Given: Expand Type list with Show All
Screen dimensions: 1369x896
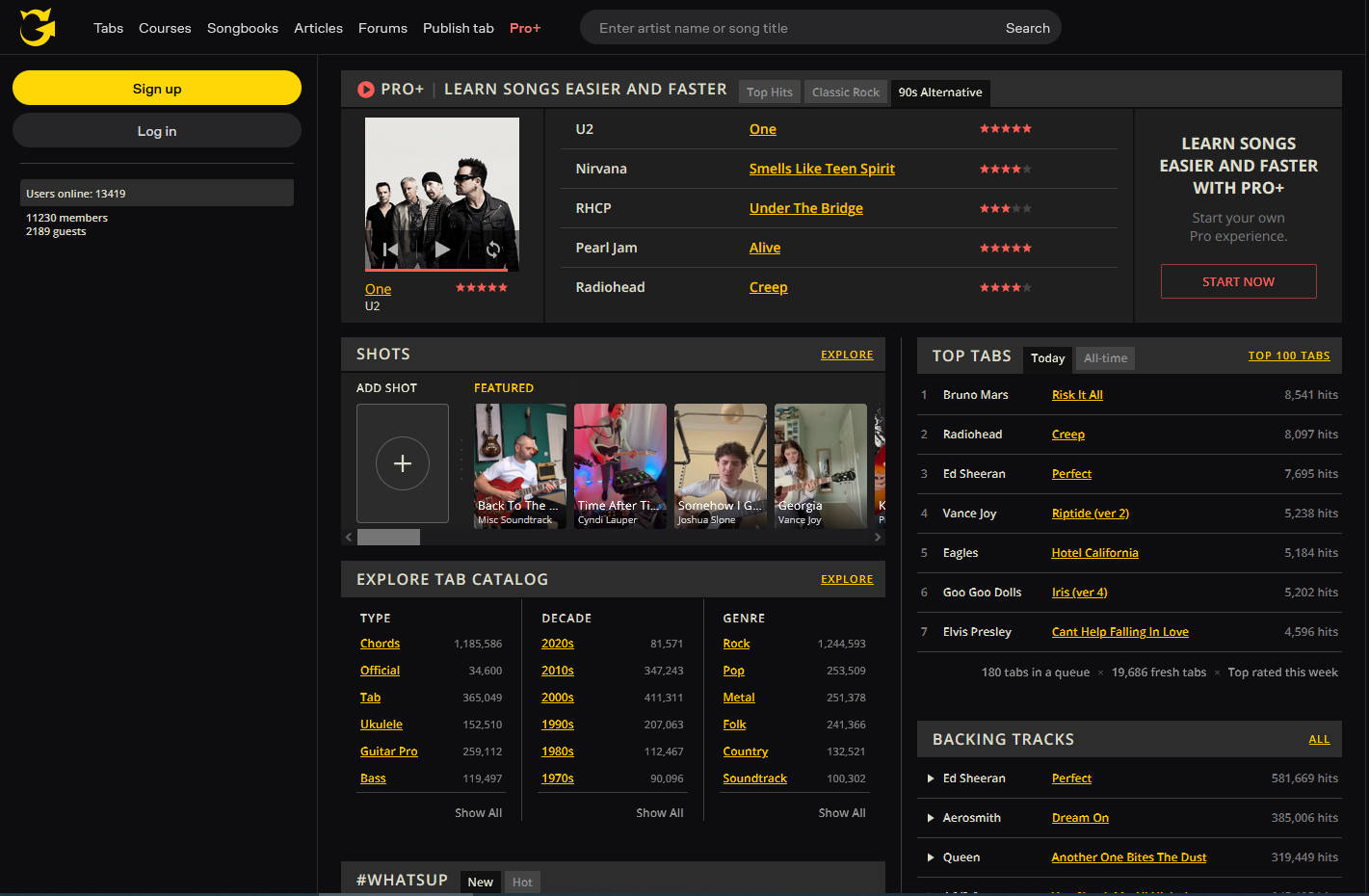Looking at the screenshot, I should [478, 813].
